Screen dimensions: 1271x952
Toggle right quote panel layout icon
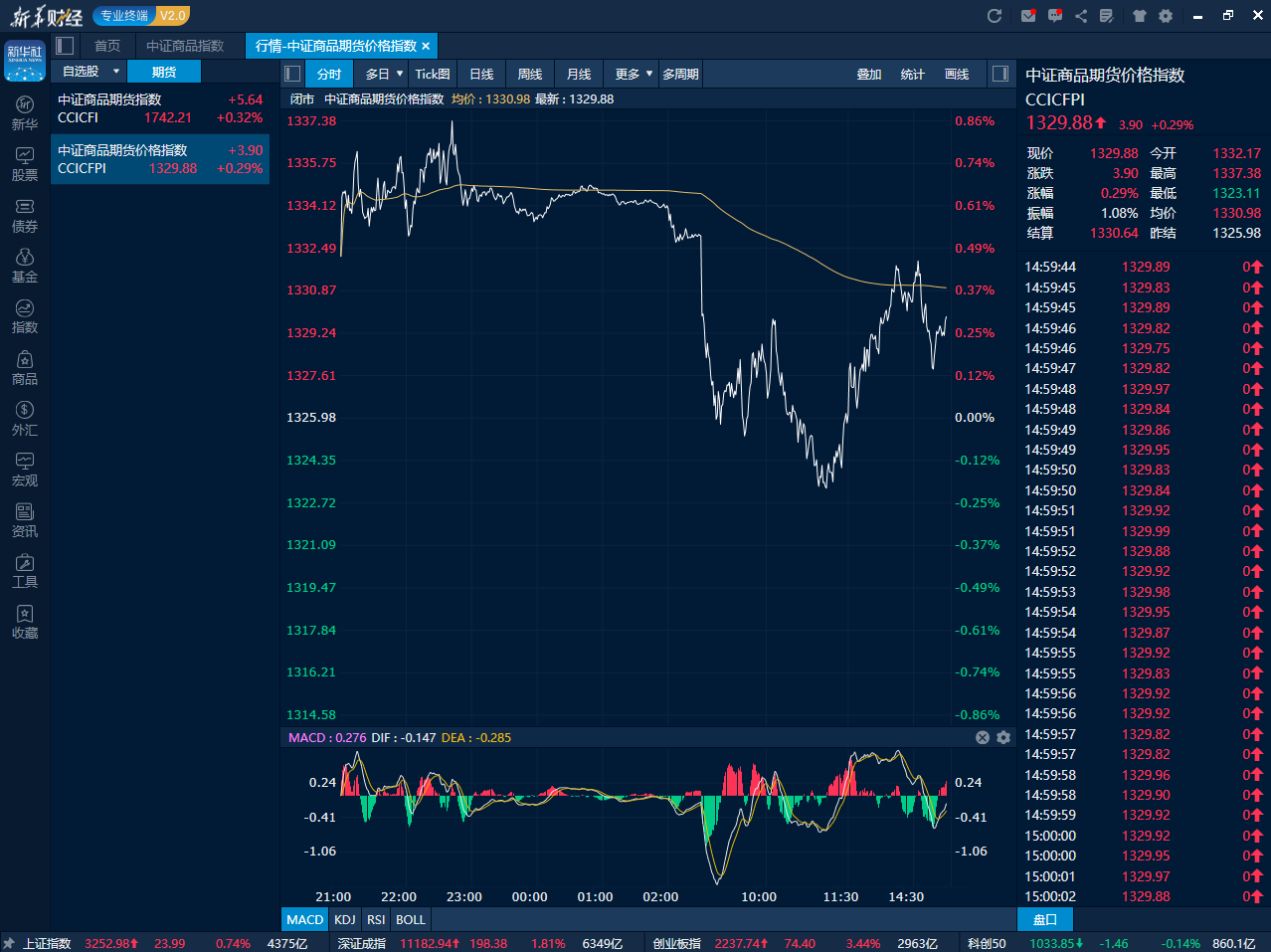click(1000, 74)
